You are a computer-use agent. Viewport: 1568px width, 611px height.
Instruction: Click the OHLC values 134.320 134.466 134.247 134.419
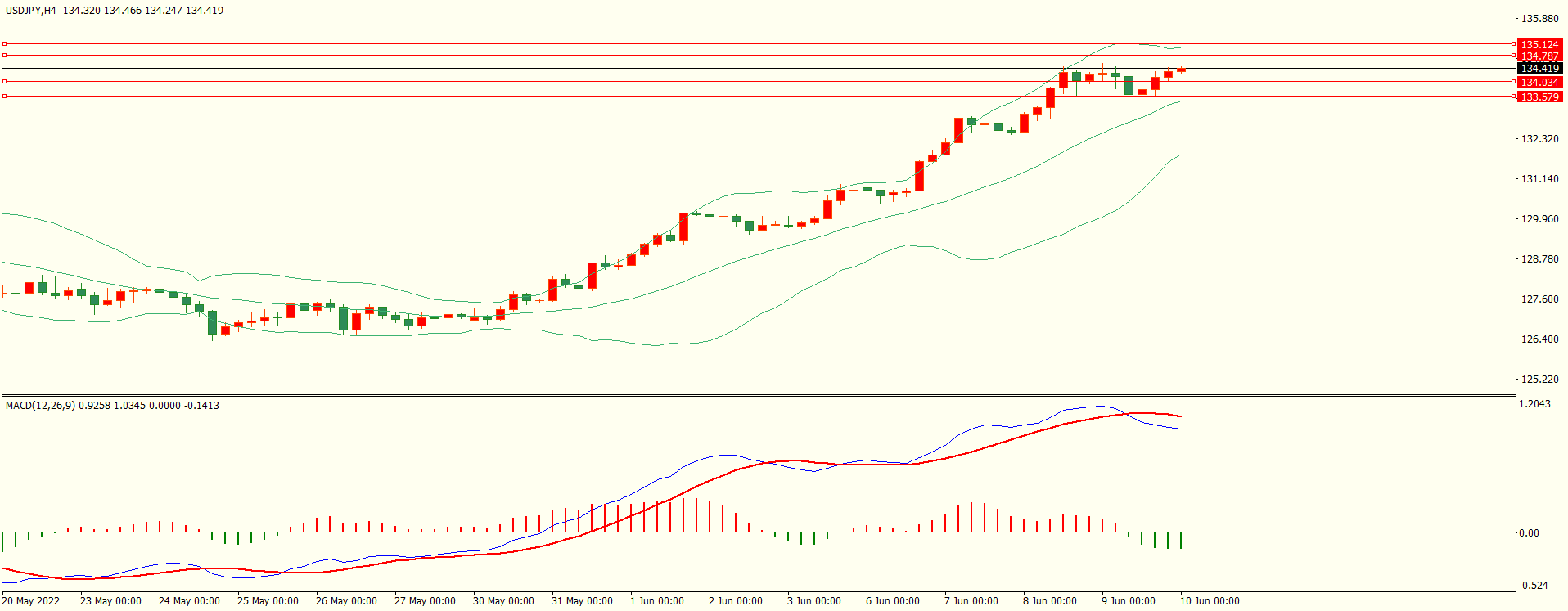point(143,11)
